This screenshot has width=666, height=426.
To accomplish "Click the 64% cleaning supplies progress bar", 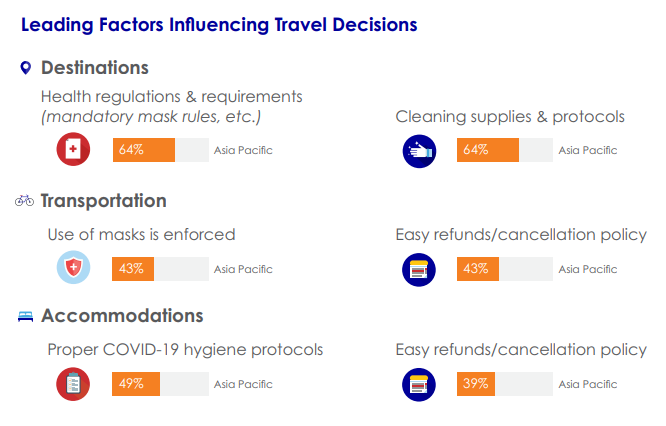I will pos(505,150).
